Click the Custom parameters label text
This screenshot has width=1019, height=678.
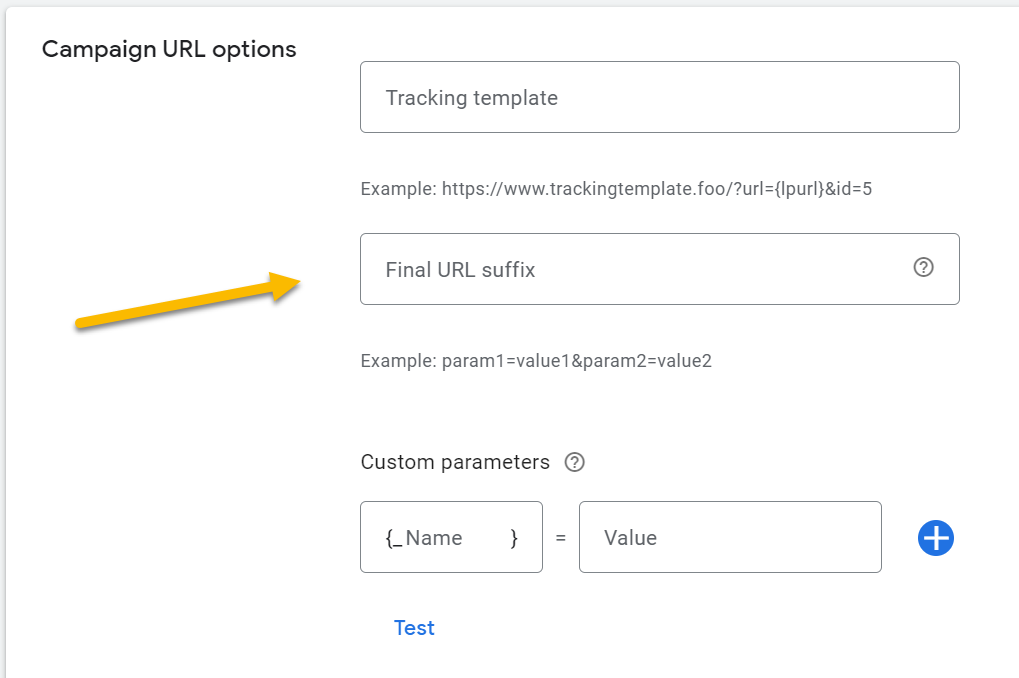455,462
